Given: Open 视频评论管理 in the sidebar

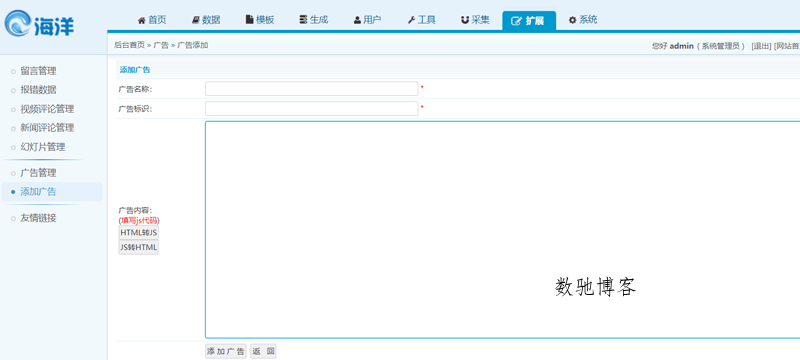Looking at the screenshot, I should (x=47, y=109).
